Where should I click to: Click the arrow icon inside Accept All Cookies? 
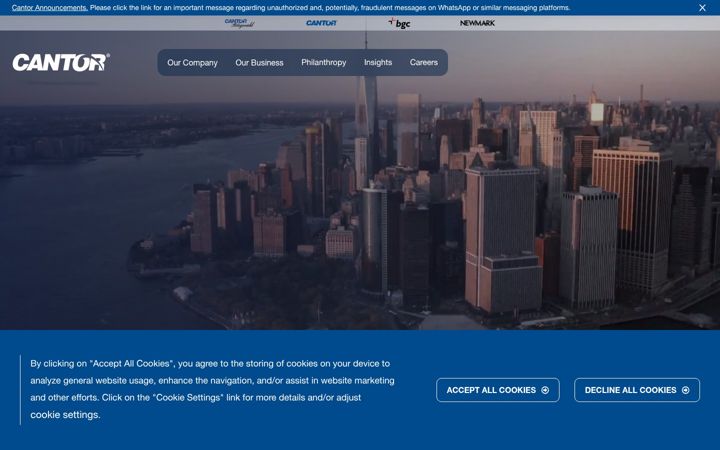tap(545, 390)
